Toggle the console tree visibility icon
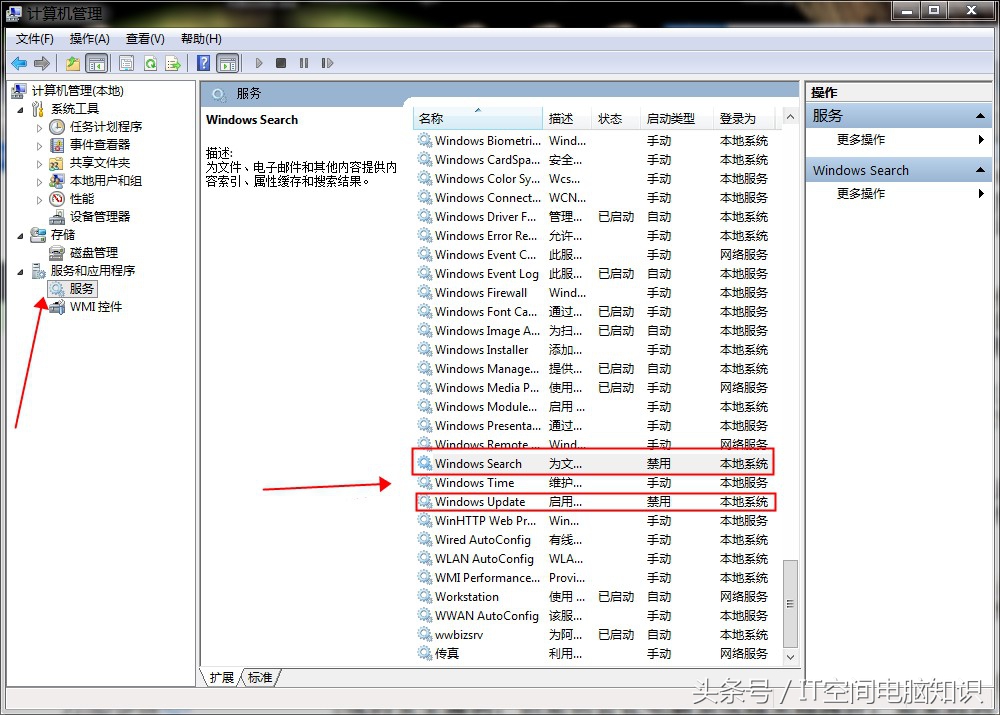1000x715 pixels. (x=95, y=63)
